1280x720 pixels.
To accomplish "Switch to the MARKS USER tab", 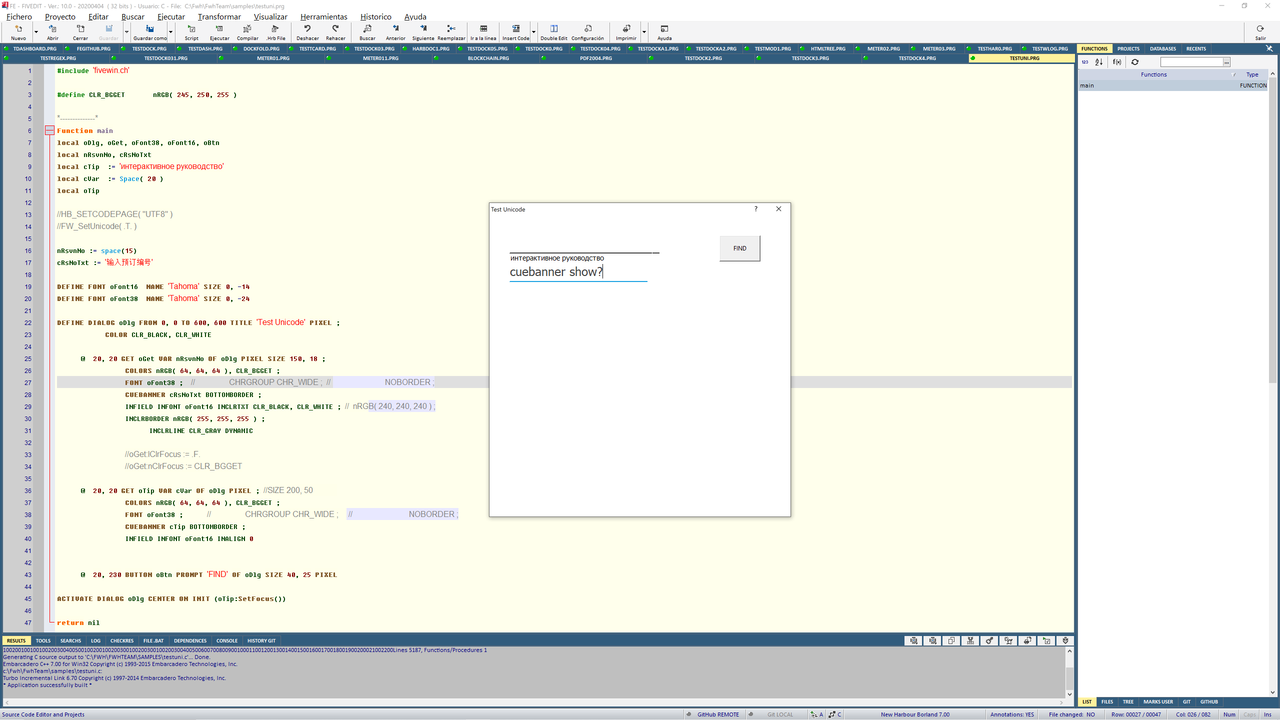I will pos(1158,702).
